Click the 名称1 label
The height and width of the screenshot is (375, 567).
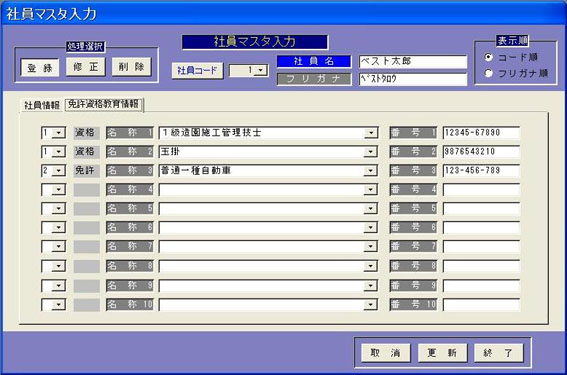point(130,133)
